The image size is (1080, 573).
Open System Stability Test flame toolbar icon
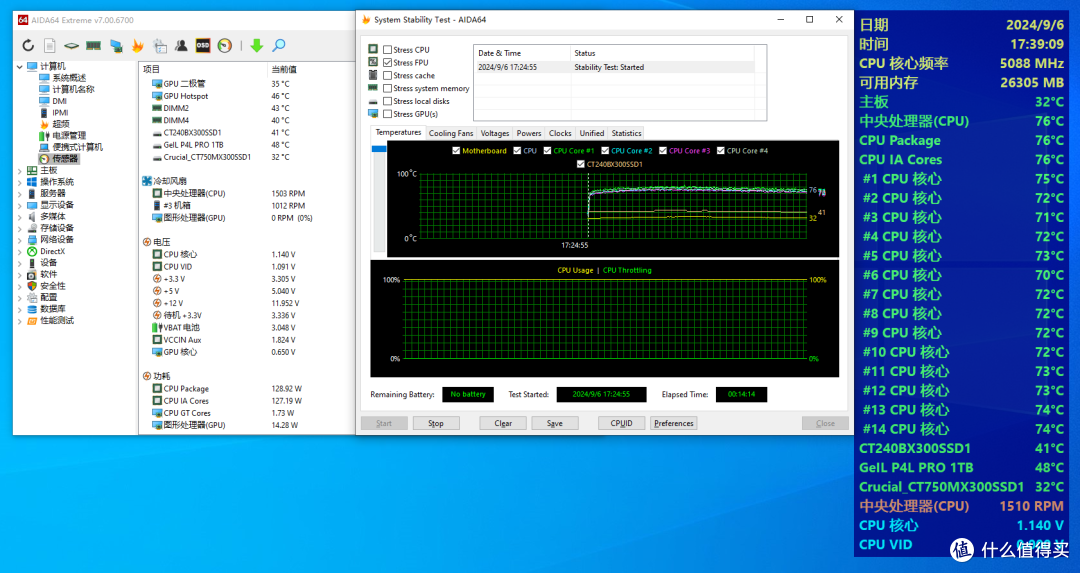(x=138, y=45)
